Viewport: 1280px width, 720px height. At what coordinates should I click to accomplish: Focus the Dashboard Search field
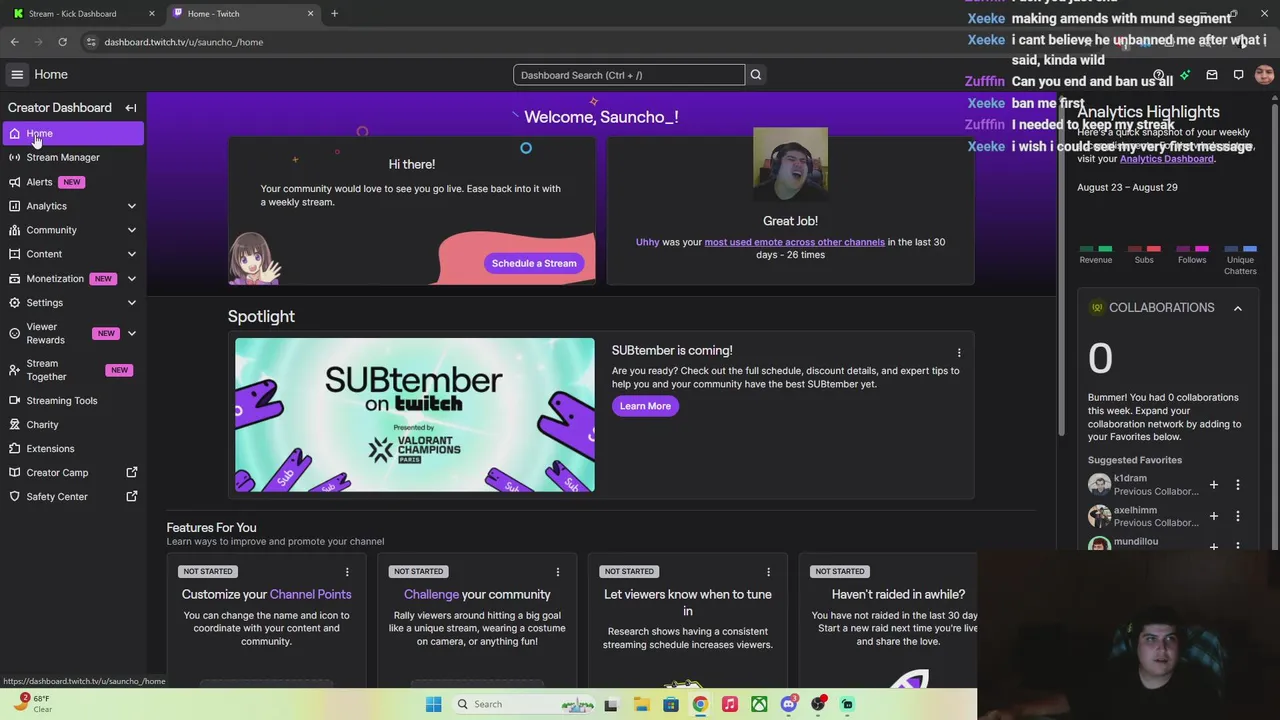(x=629, y=75)
